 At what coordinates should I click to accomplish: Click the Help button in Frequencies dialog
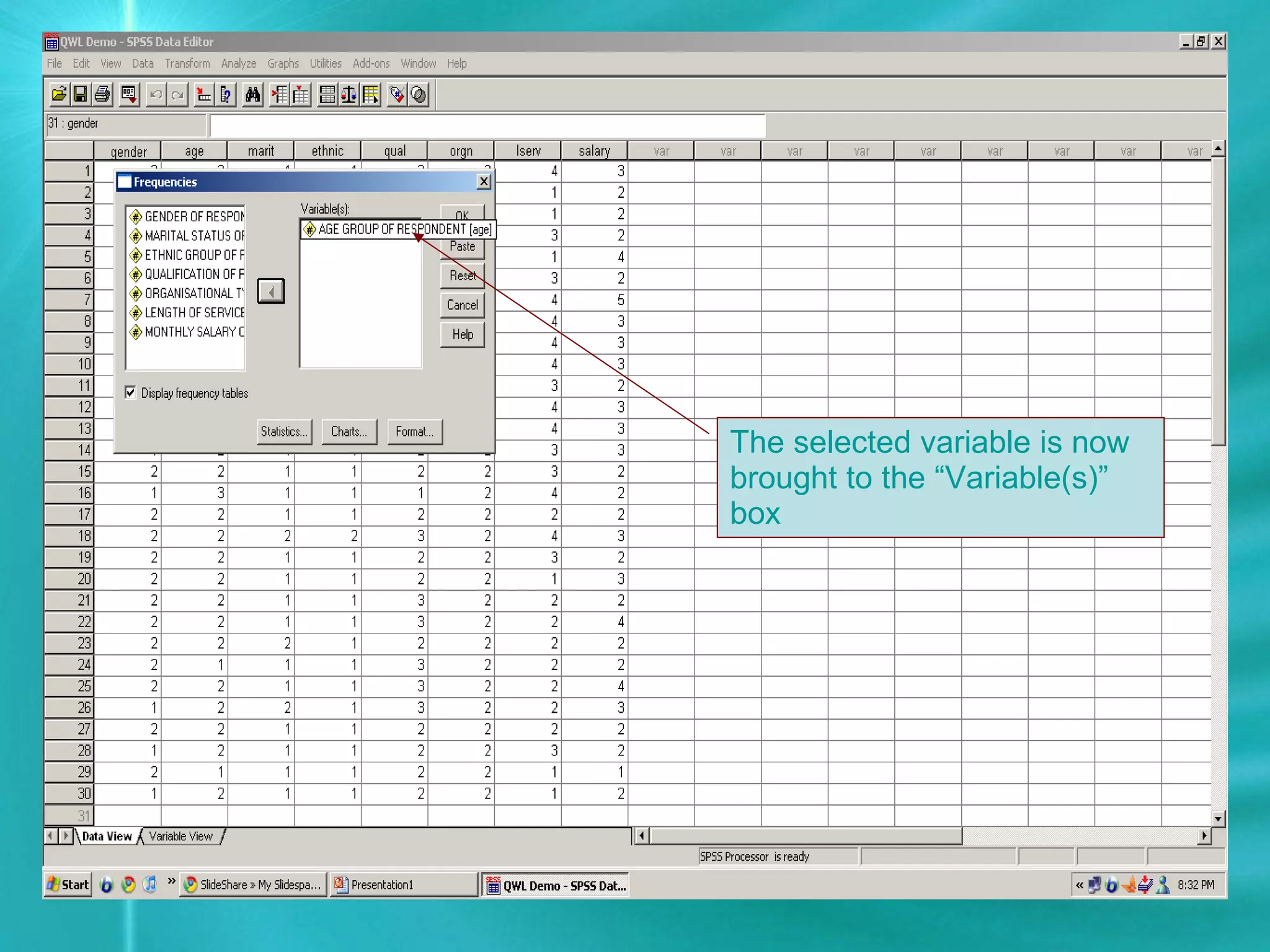point(463,335)
